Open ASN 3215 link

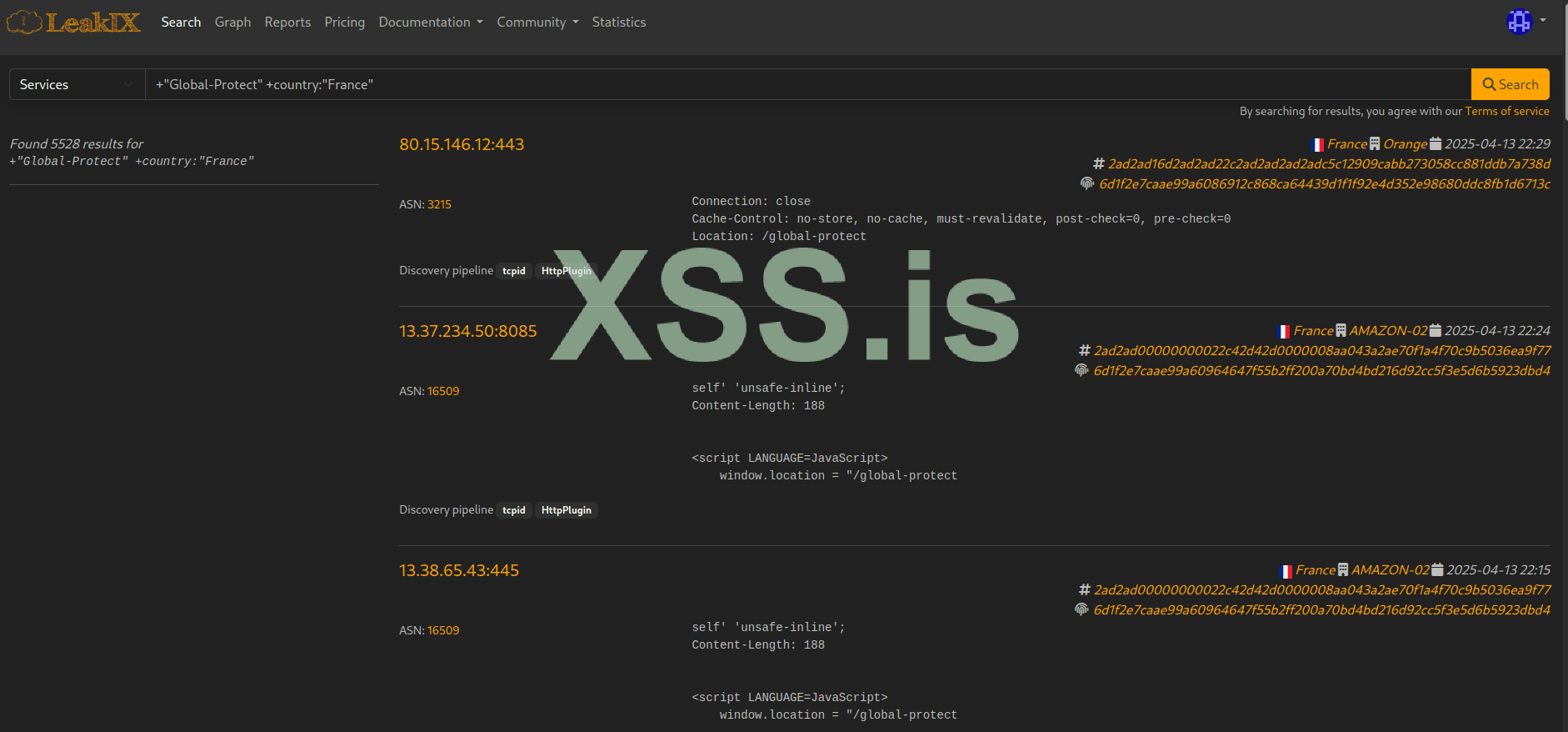coord(439,204)
